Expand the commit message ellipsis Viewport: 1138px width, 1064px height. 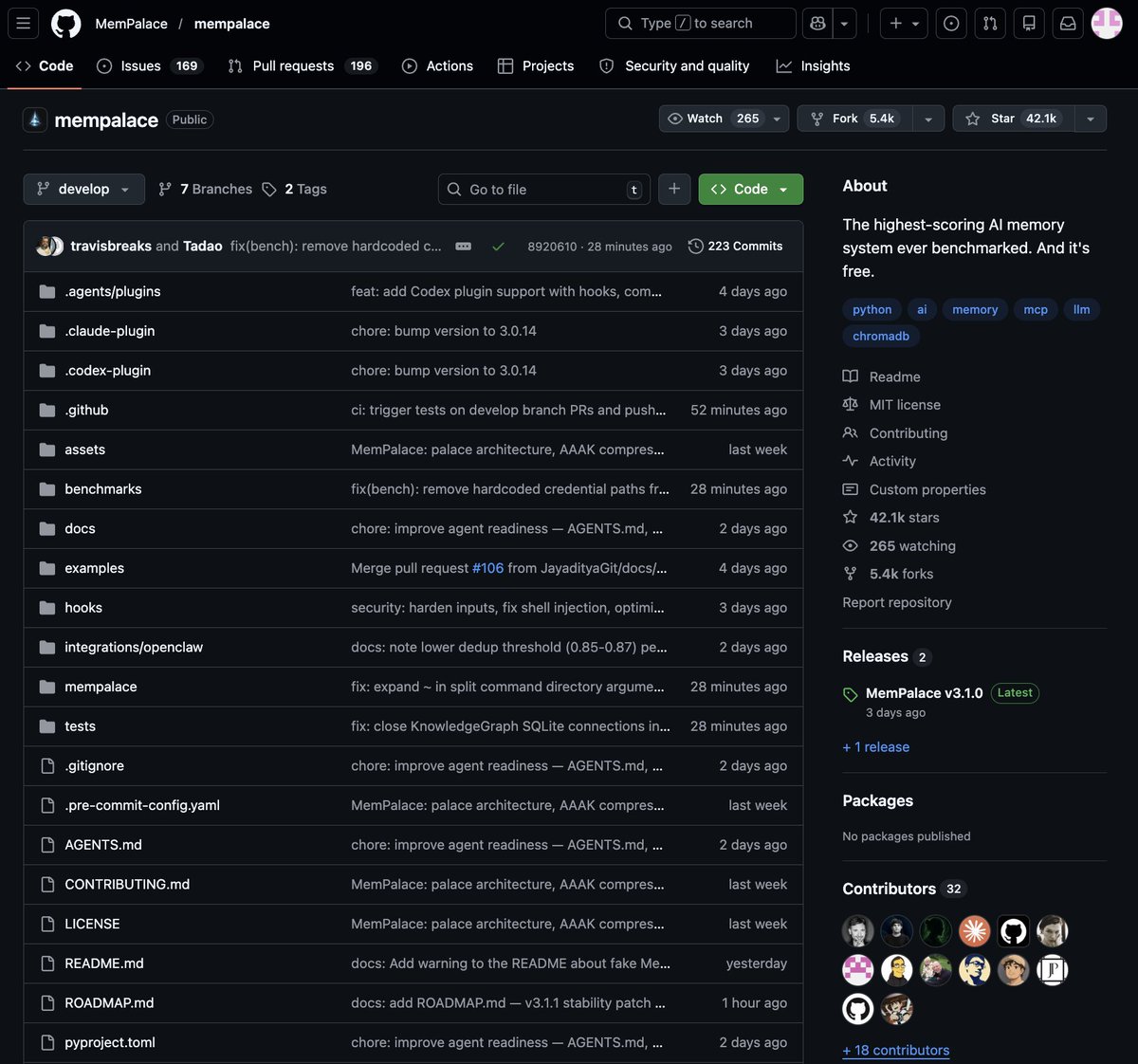(464, 247)
